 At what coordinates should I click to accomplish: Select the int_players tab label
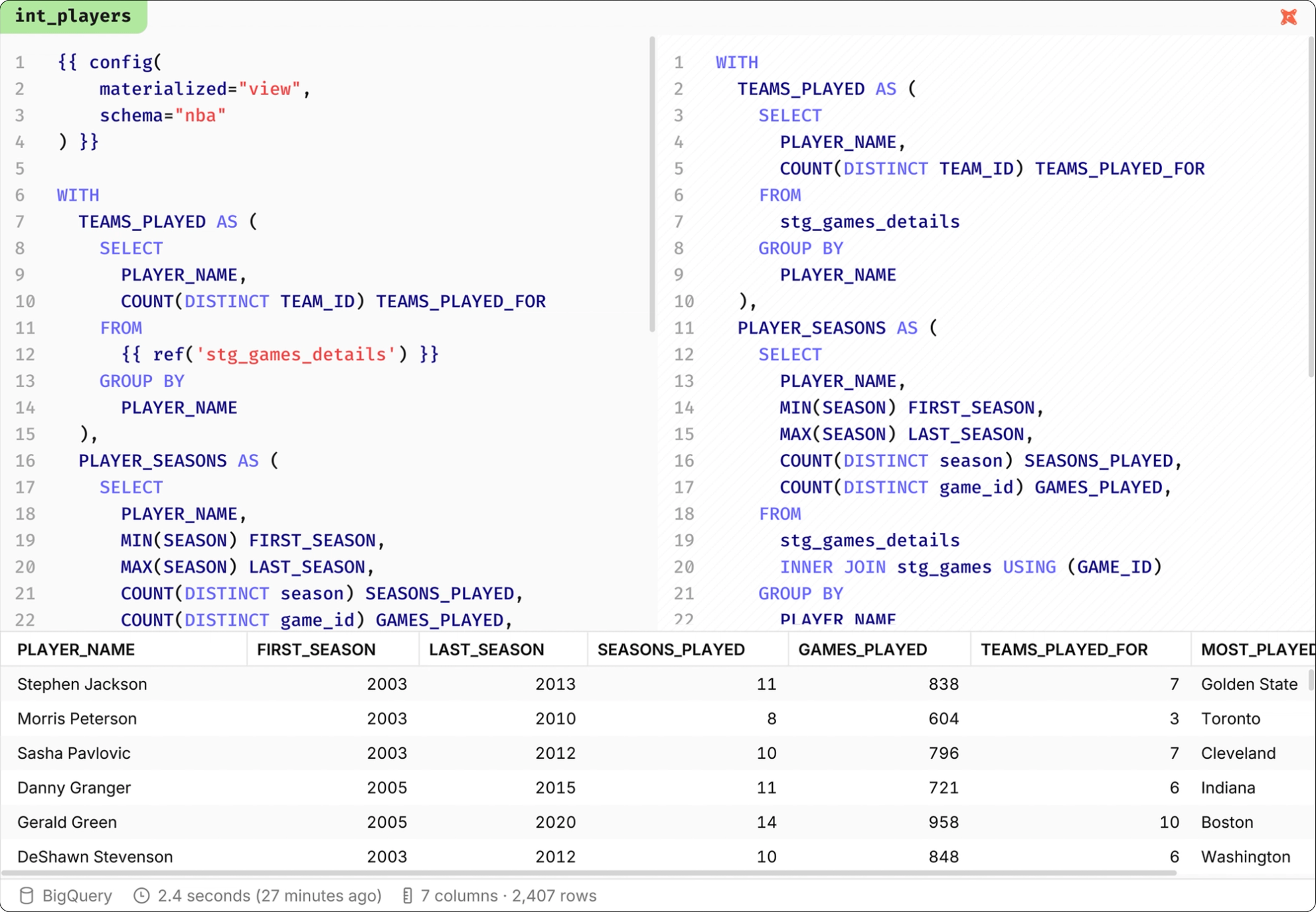[73, 16]
